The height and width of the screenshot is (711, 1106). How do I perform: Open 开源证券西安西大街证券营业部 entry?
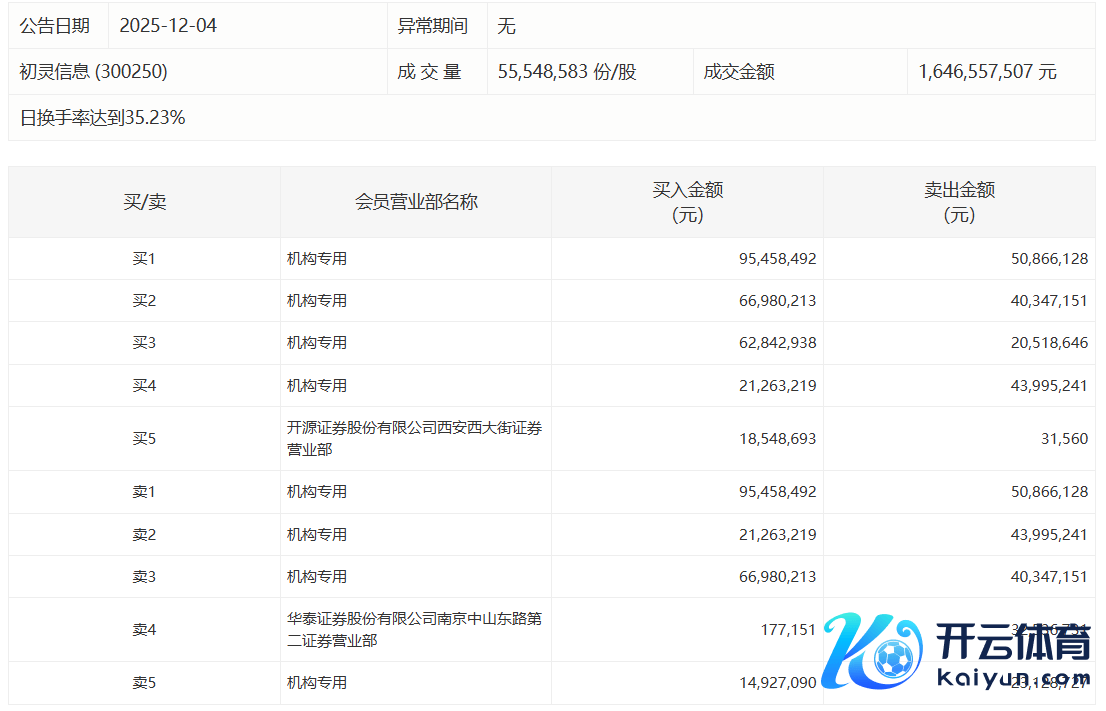tap(414, 439)
